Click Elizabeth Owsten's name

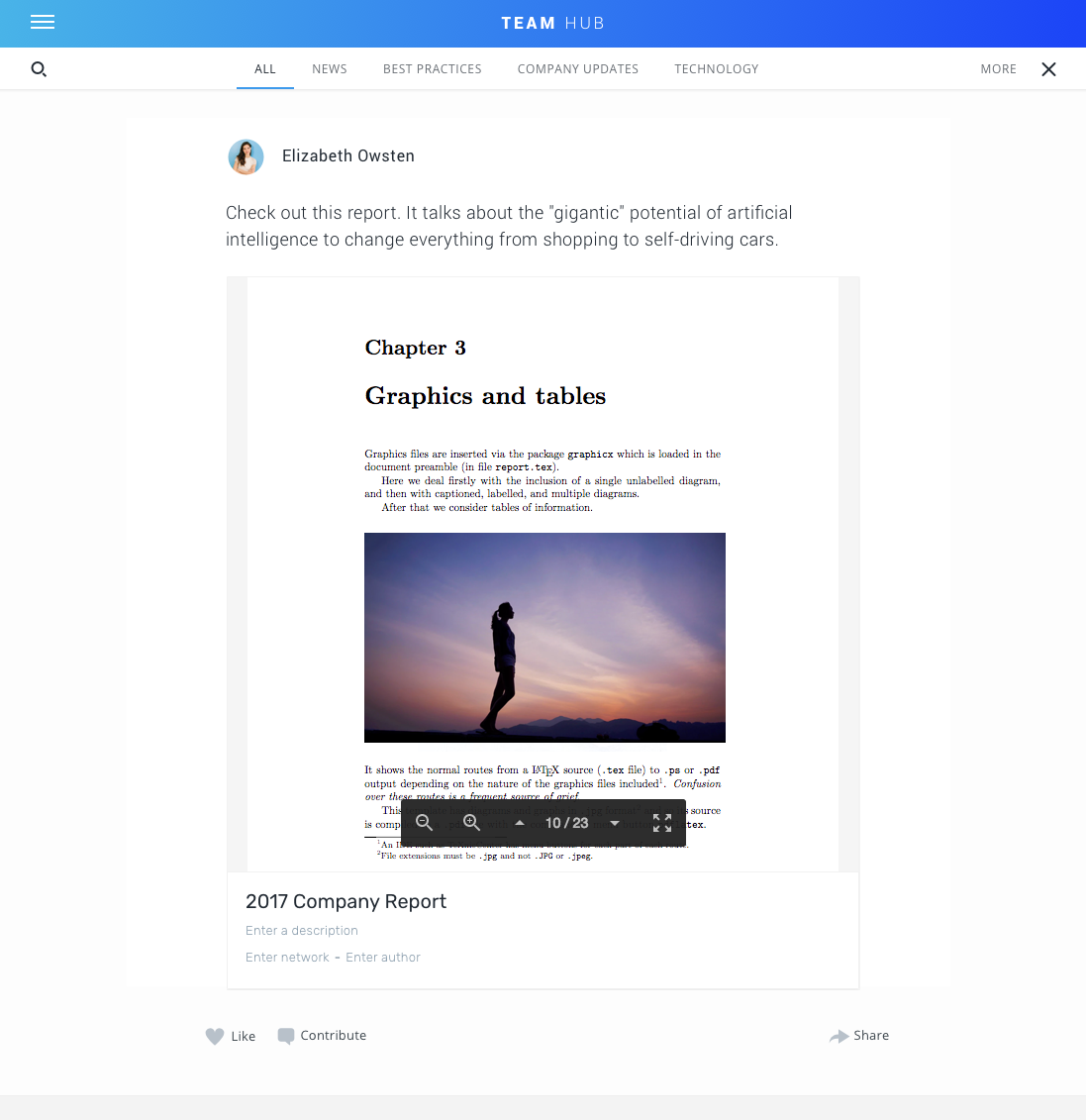[x=347, y=155]
